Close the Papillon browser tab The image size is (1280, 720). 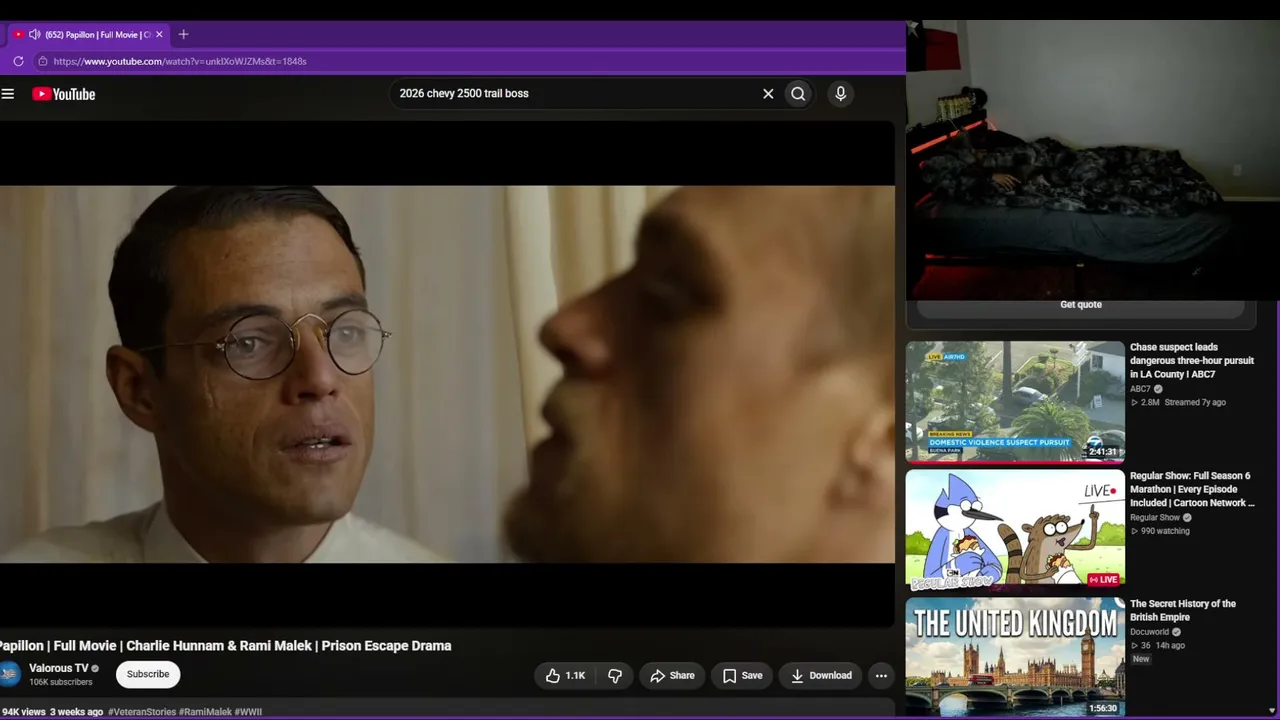(159, 34)
